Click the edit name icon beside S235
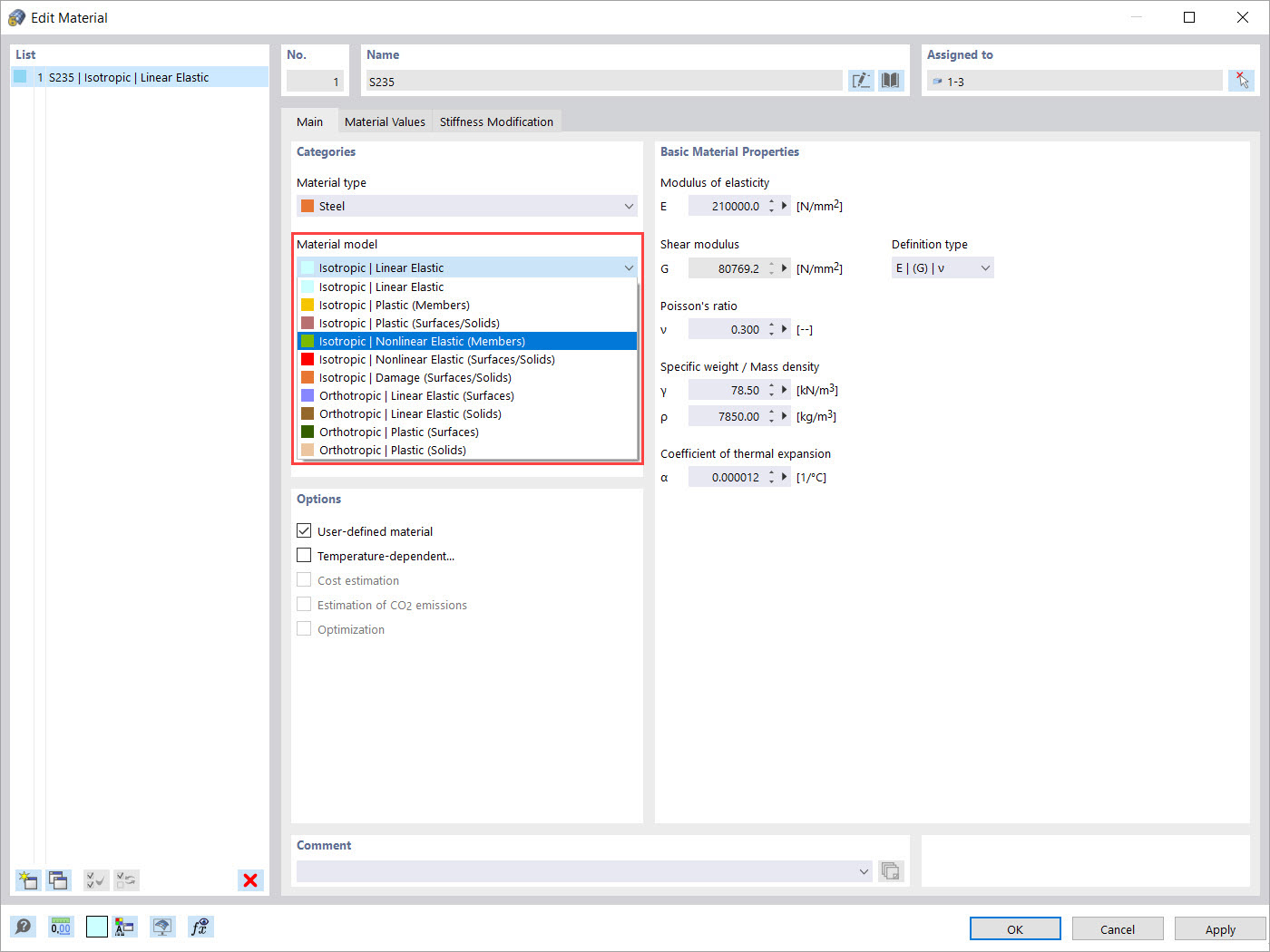This screenshot has width=1270, height=952. (861, 81)
